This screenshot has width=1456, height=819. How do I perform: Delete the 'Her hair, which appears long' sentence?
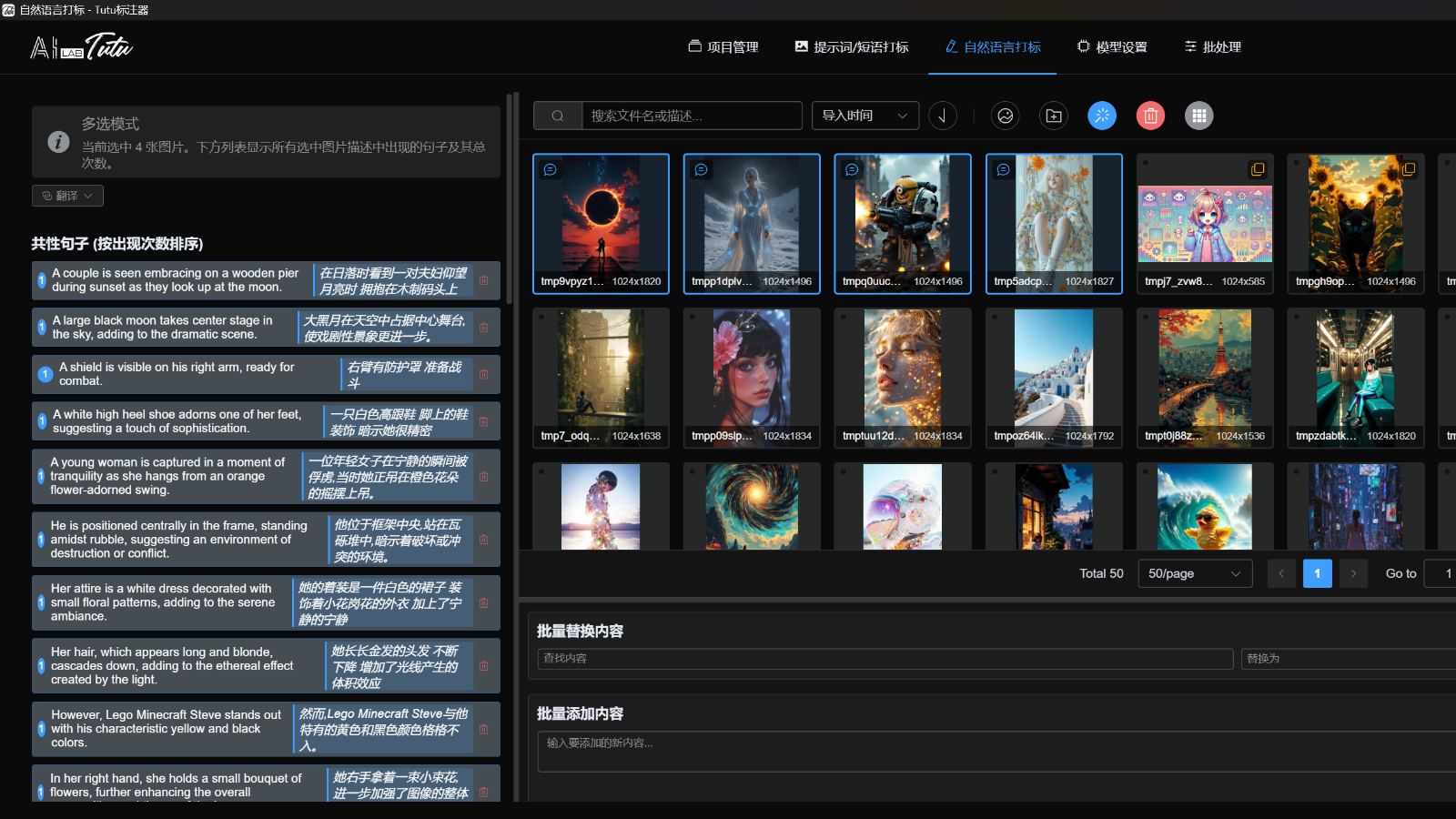(484, 666)
